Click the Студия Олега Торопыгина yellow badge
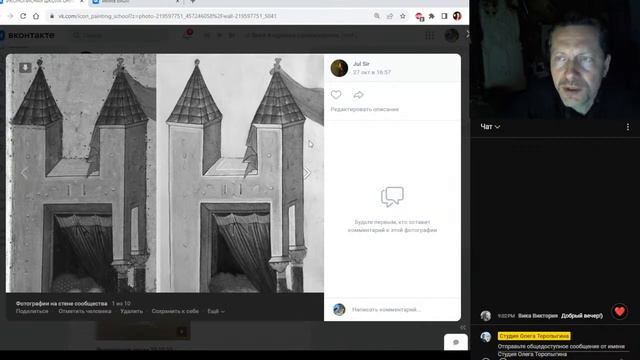Image resolution: width=640 pixels, height=360 pixels. (534, 336)
